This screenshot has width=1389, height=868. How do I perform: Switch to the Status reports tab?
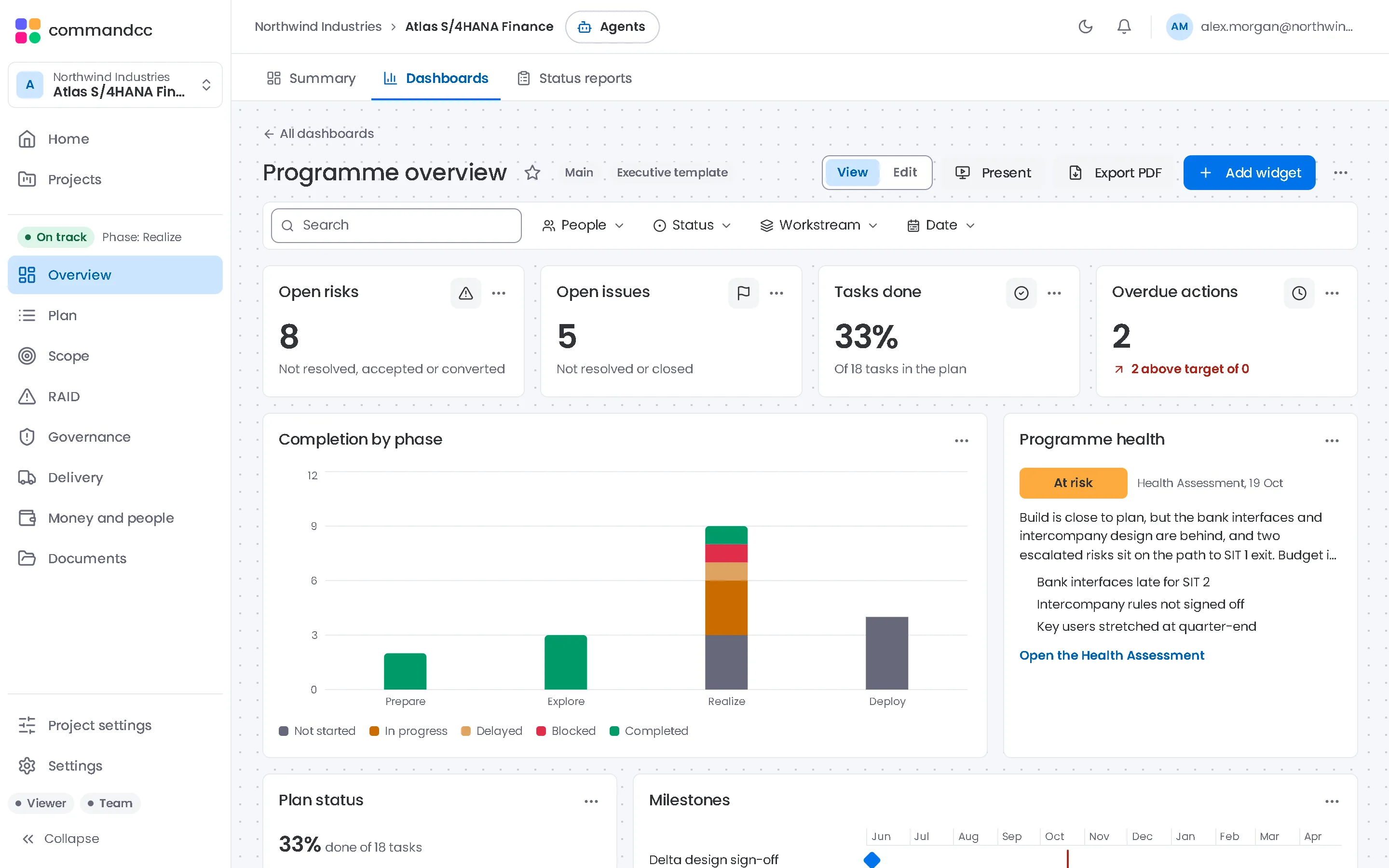574,78
